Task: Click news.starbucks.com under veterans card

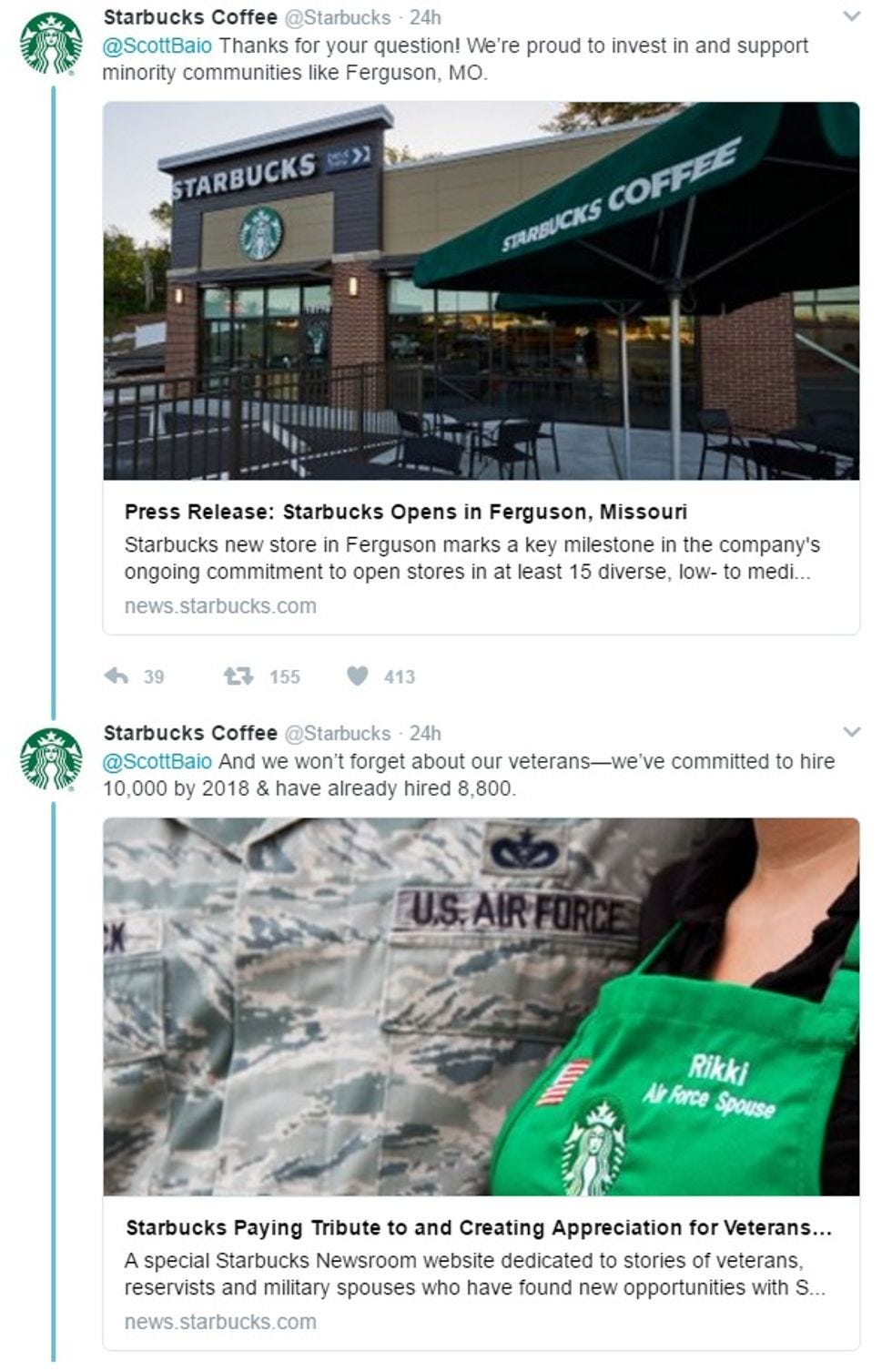Action: 220,1322
